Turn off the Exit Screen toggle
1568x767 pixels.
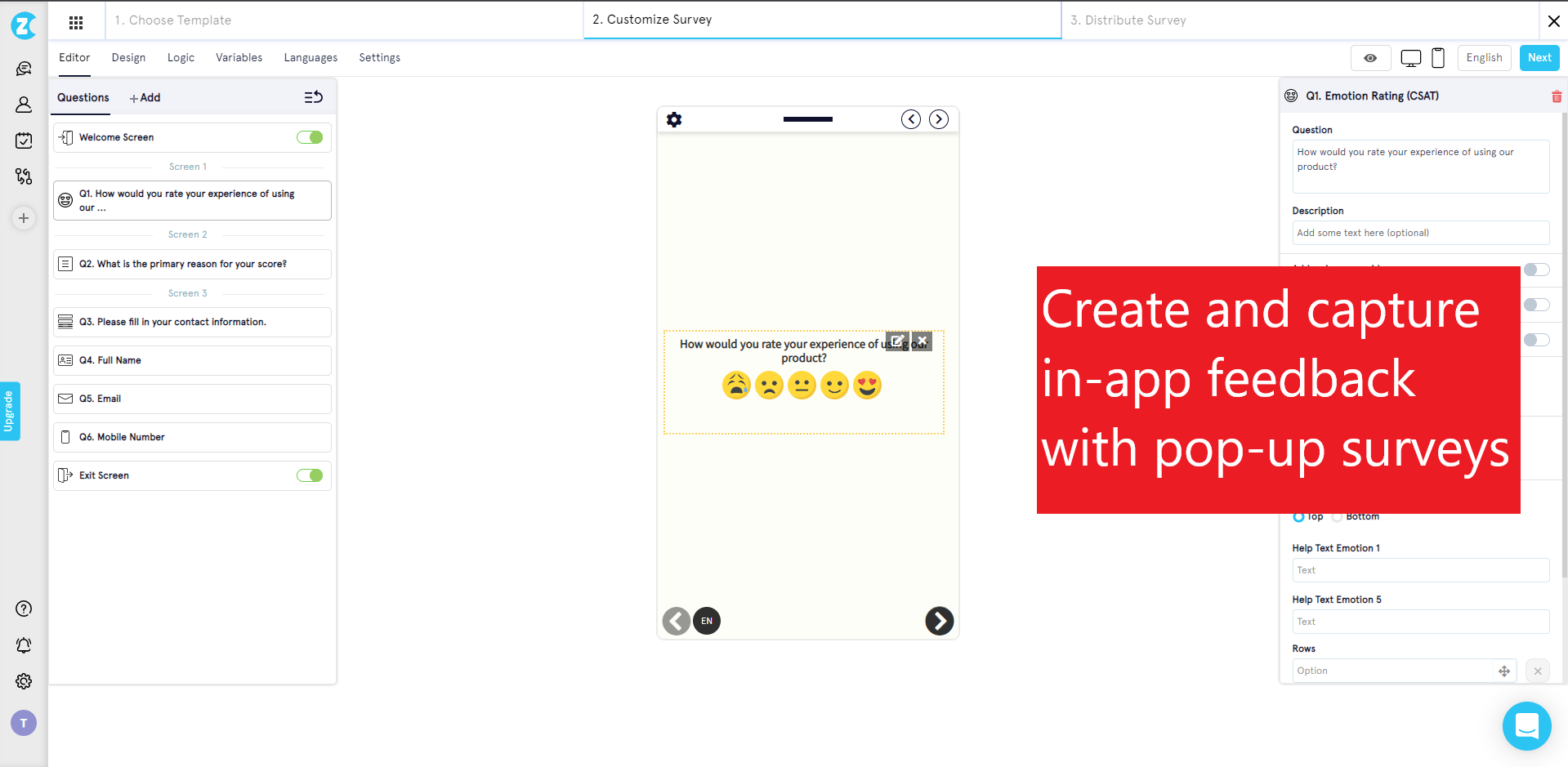[x=310, y=475]
